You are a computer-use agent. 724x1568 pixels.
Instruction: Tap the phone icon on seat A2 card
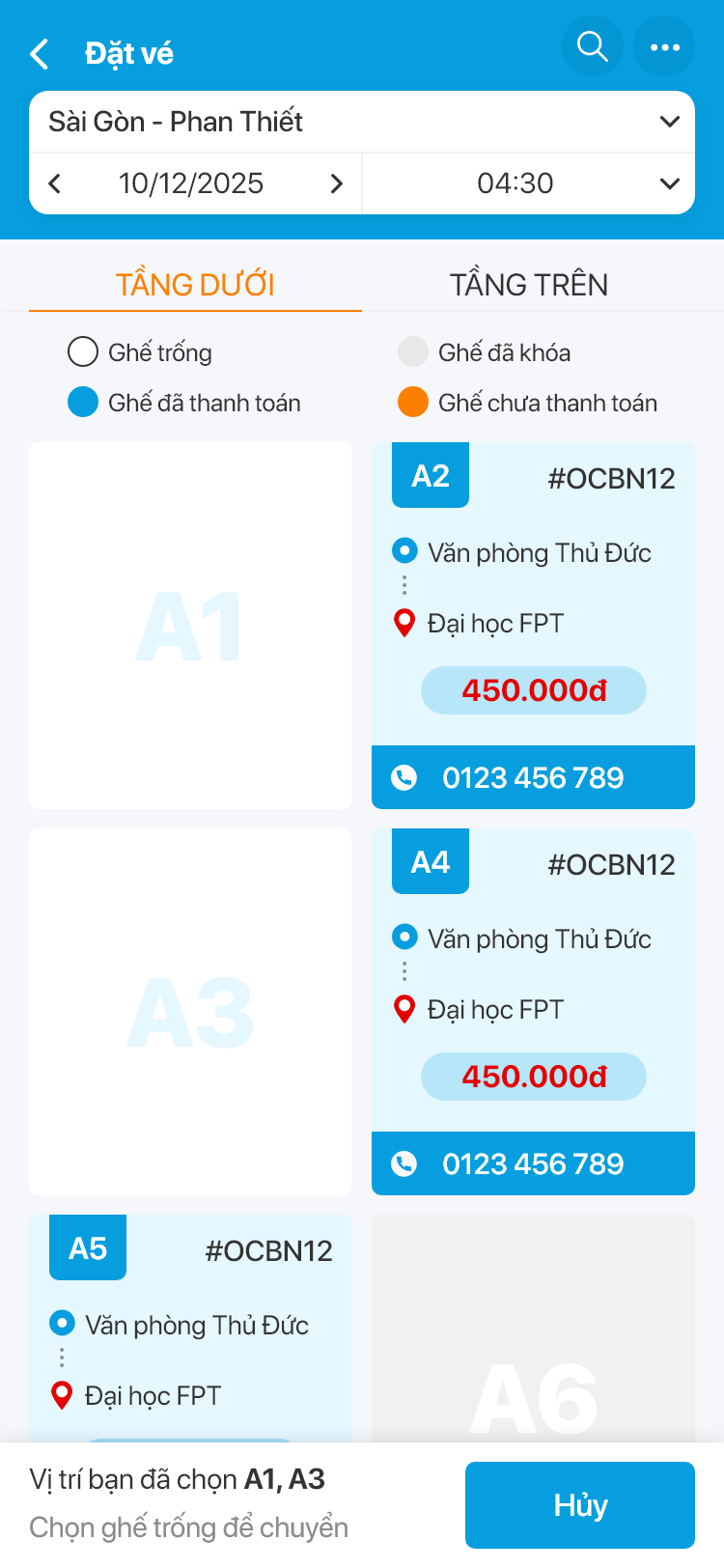coord(404,777)
